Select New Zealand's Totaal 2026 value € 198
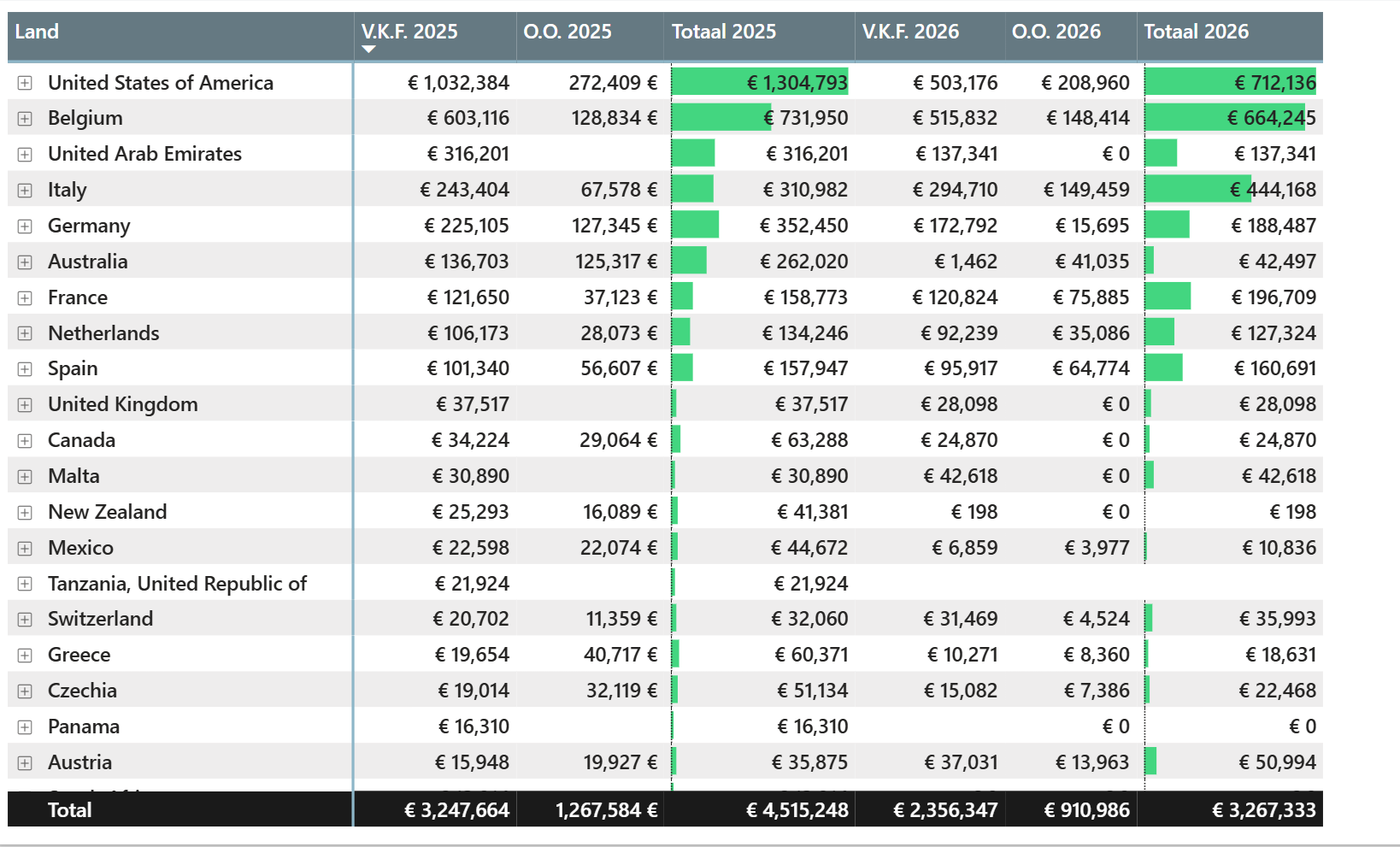 [1293, 512]
